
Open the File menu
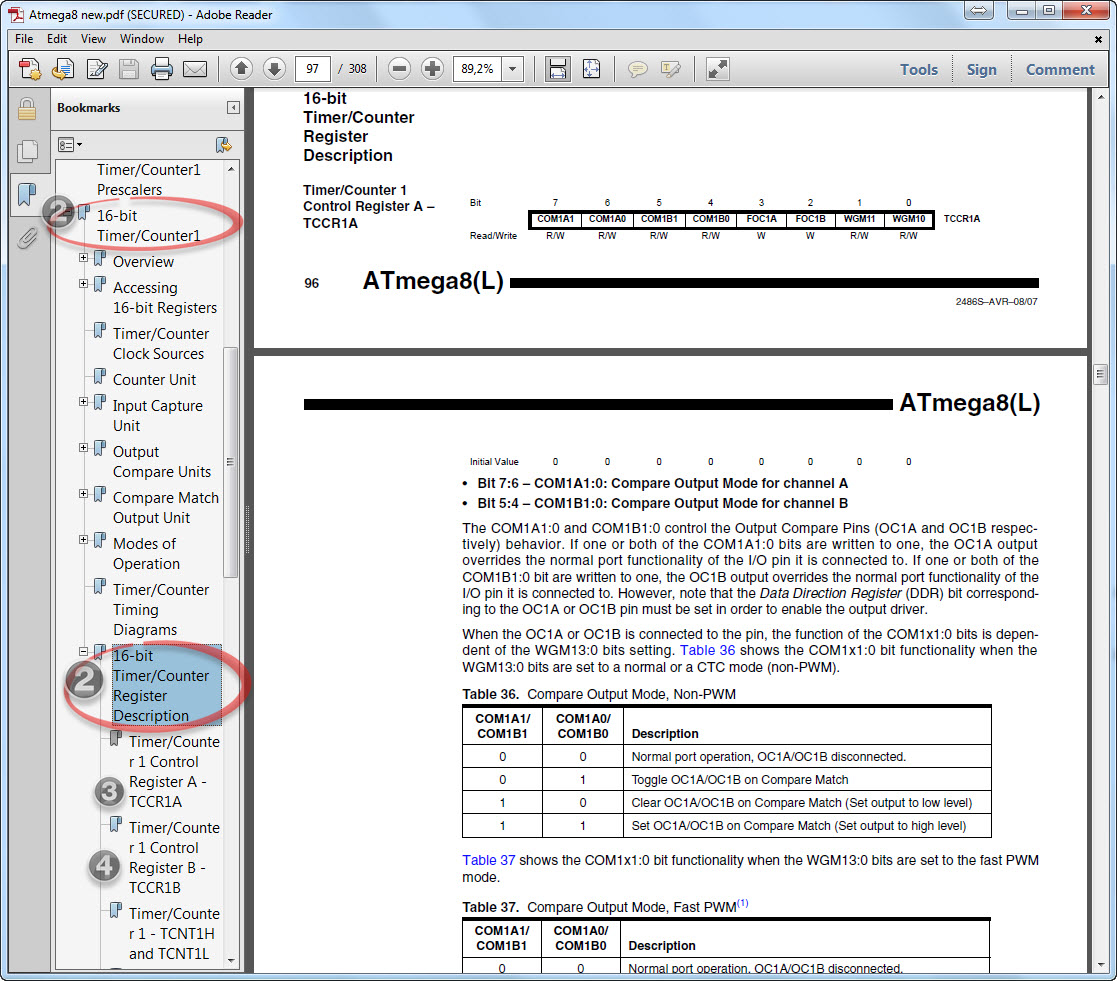pyautogui.click(x=24, y=38)
